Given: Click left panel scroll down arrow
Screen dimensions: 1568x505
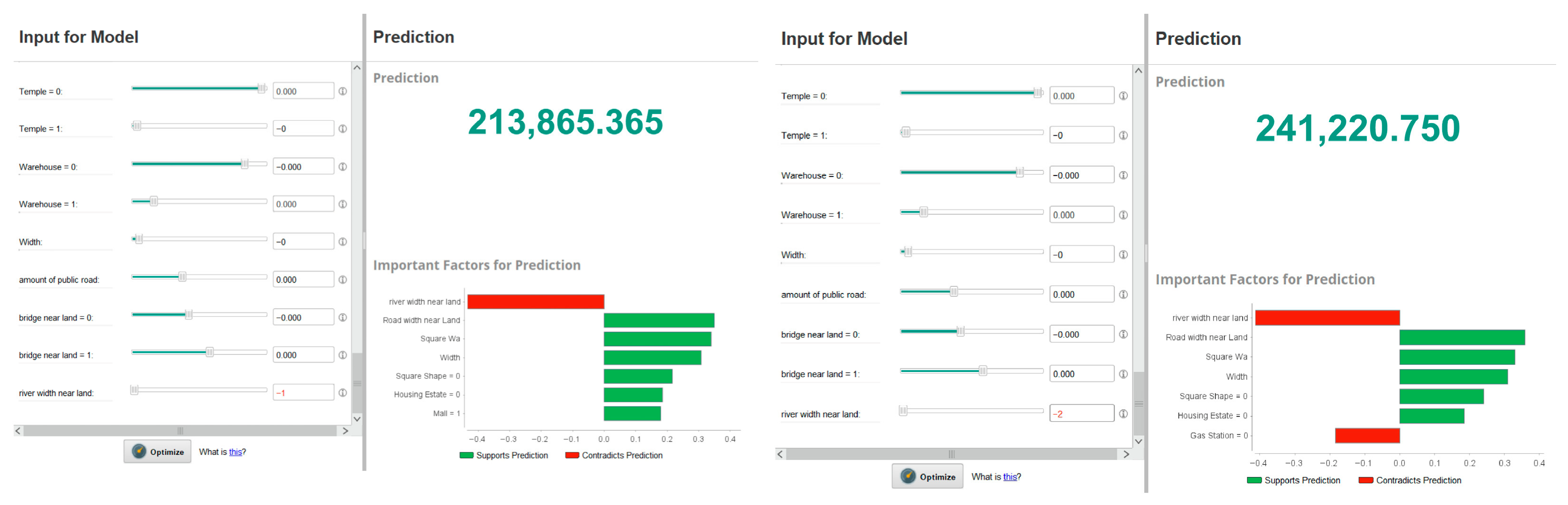Looking at the screenshot, I should click(x=357, y=418).
